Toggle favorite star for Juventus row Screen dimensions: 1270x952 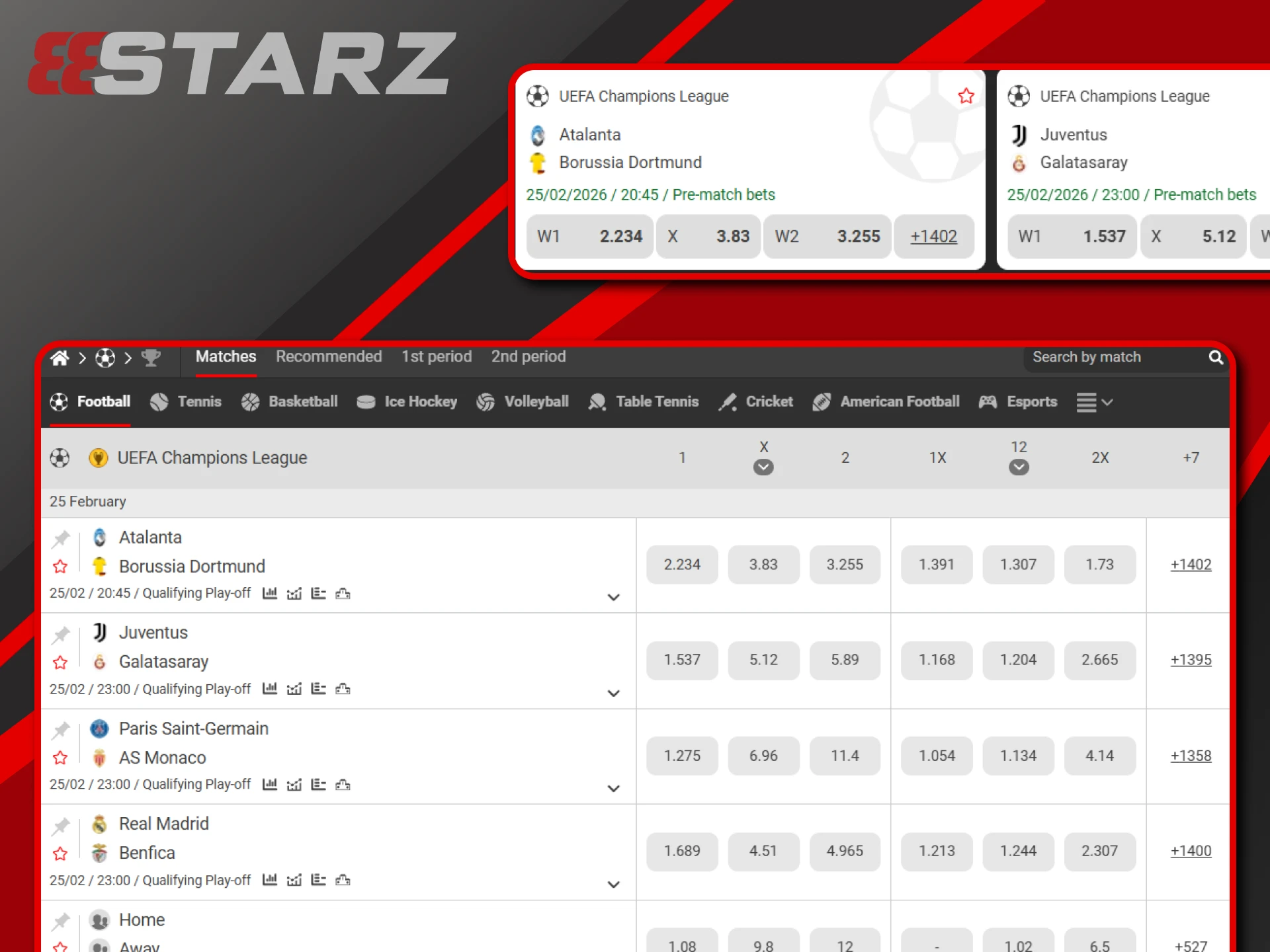60,662
